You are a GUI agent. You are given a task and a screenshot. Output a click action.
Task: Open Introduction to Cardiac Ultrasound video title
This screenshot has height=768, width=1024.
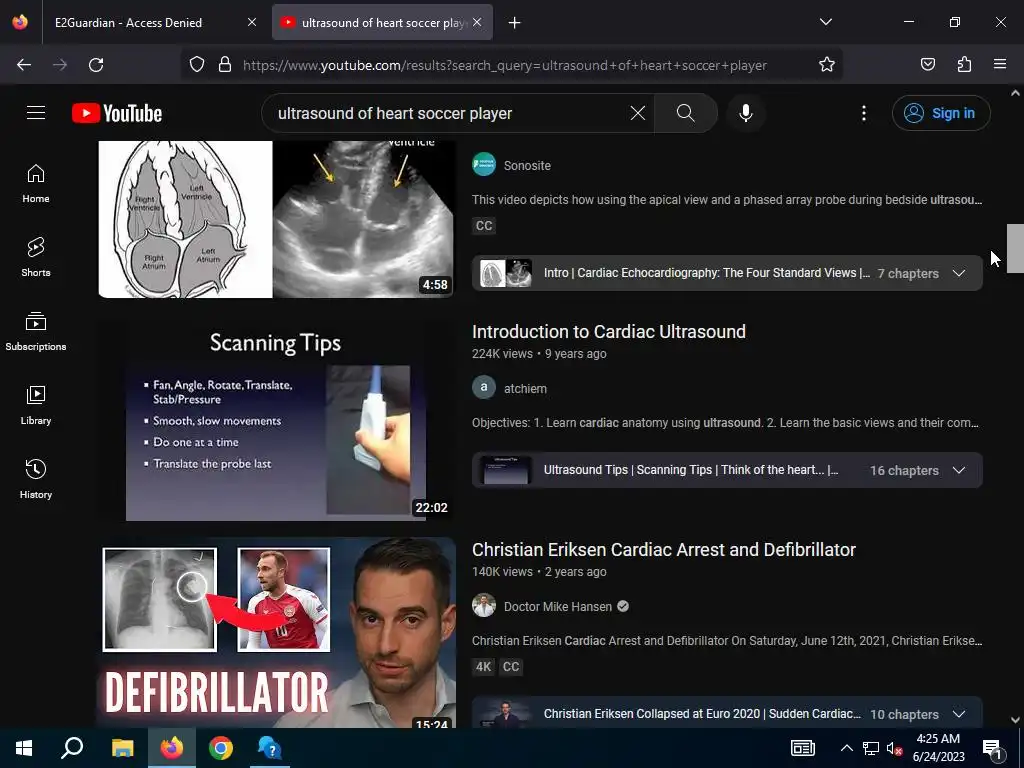coord(609,331)
